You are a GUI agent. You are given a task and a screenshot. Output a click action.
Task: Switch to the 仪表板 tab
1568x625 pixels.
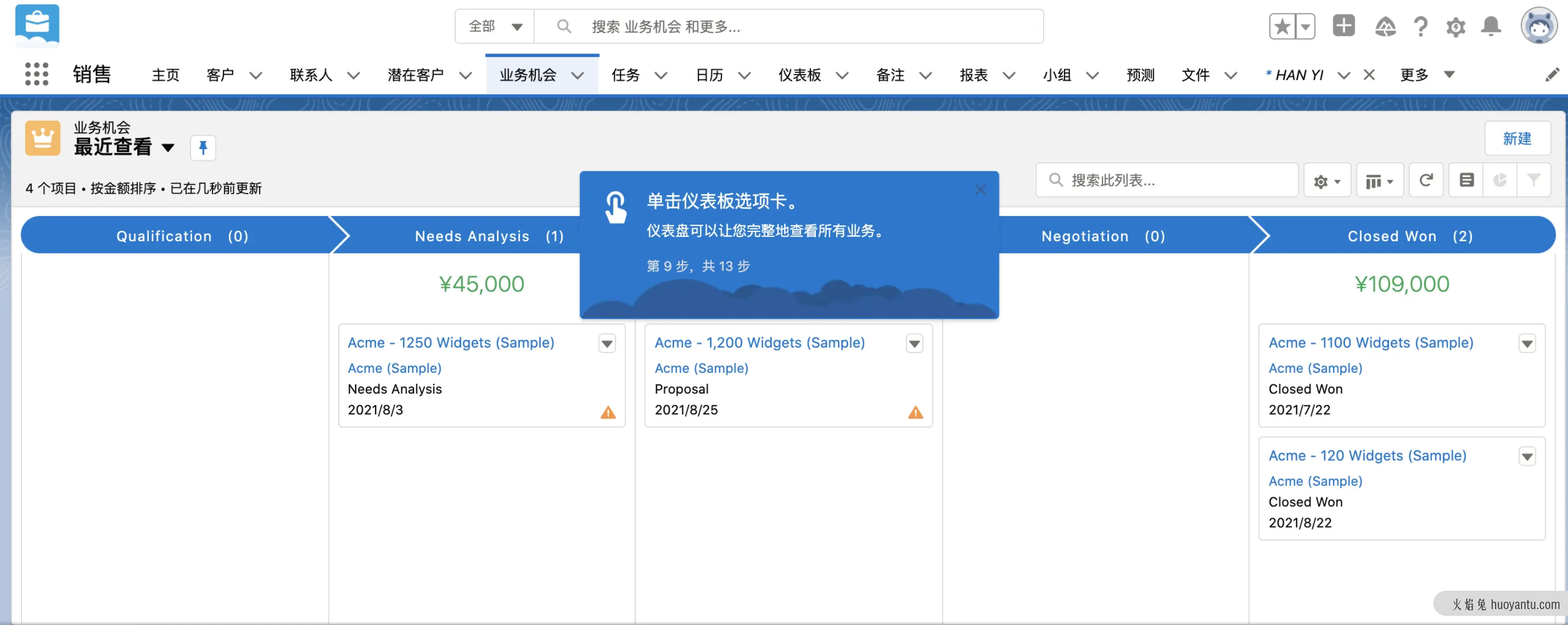click(799, 75)
